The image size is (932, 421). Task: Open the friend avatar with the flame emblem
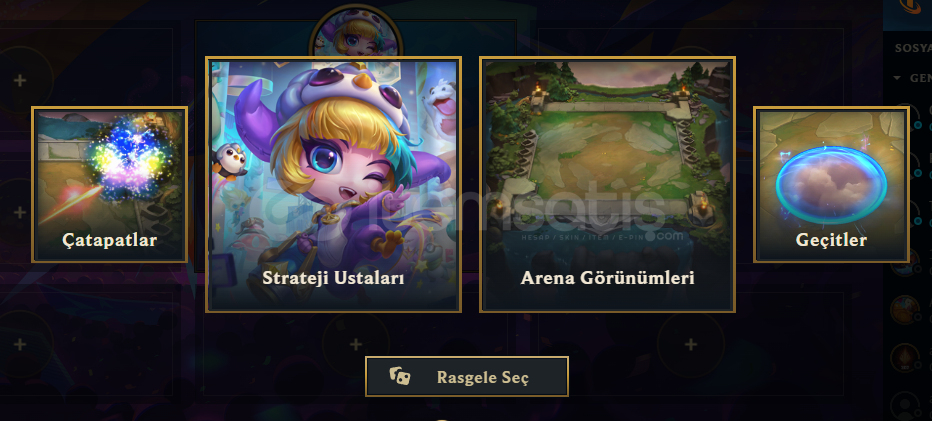pyautogui.click(x=905, y=357)
